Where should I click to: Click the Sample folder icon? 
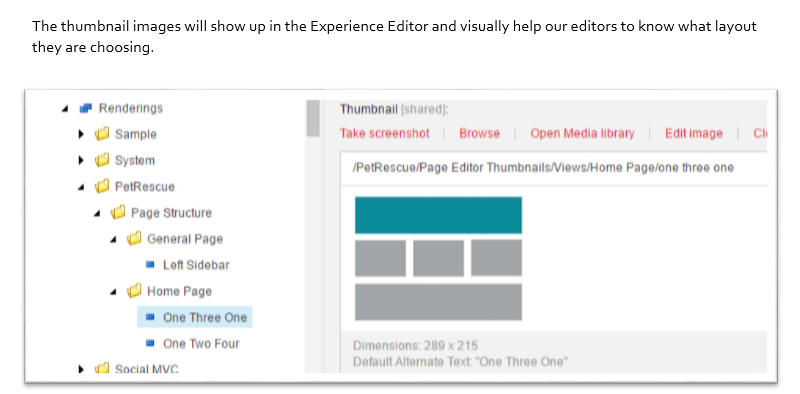pyautogui.click(x=102, y=134)
